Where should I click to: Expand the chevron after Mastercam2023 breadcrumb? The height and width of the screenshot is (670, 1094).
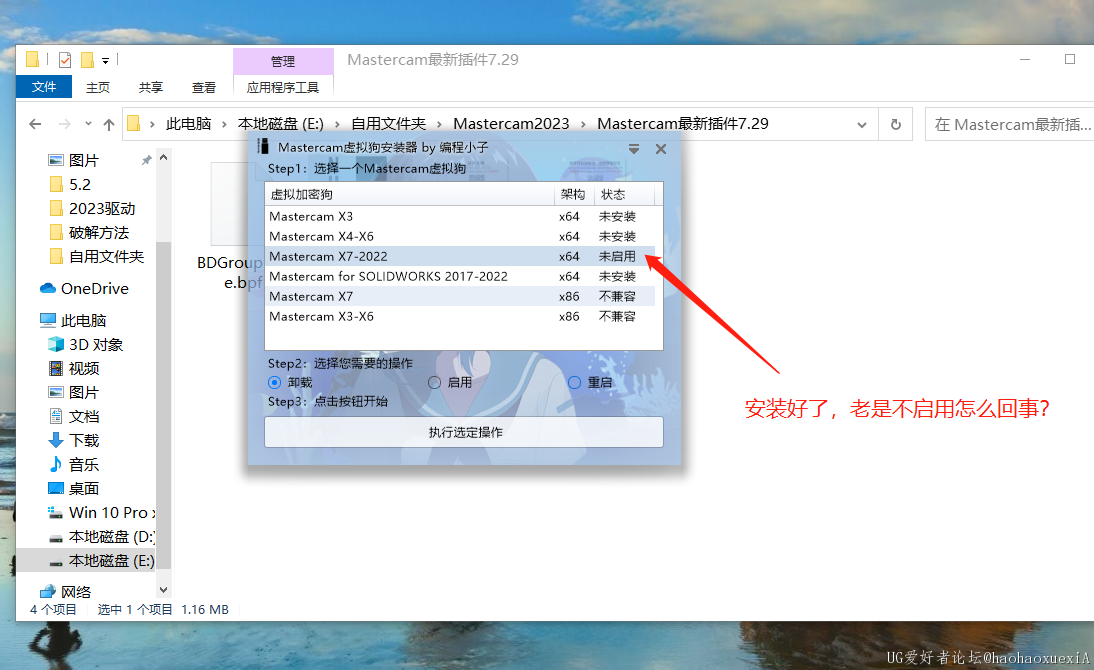pyautogui.click(x=583, y=124)
